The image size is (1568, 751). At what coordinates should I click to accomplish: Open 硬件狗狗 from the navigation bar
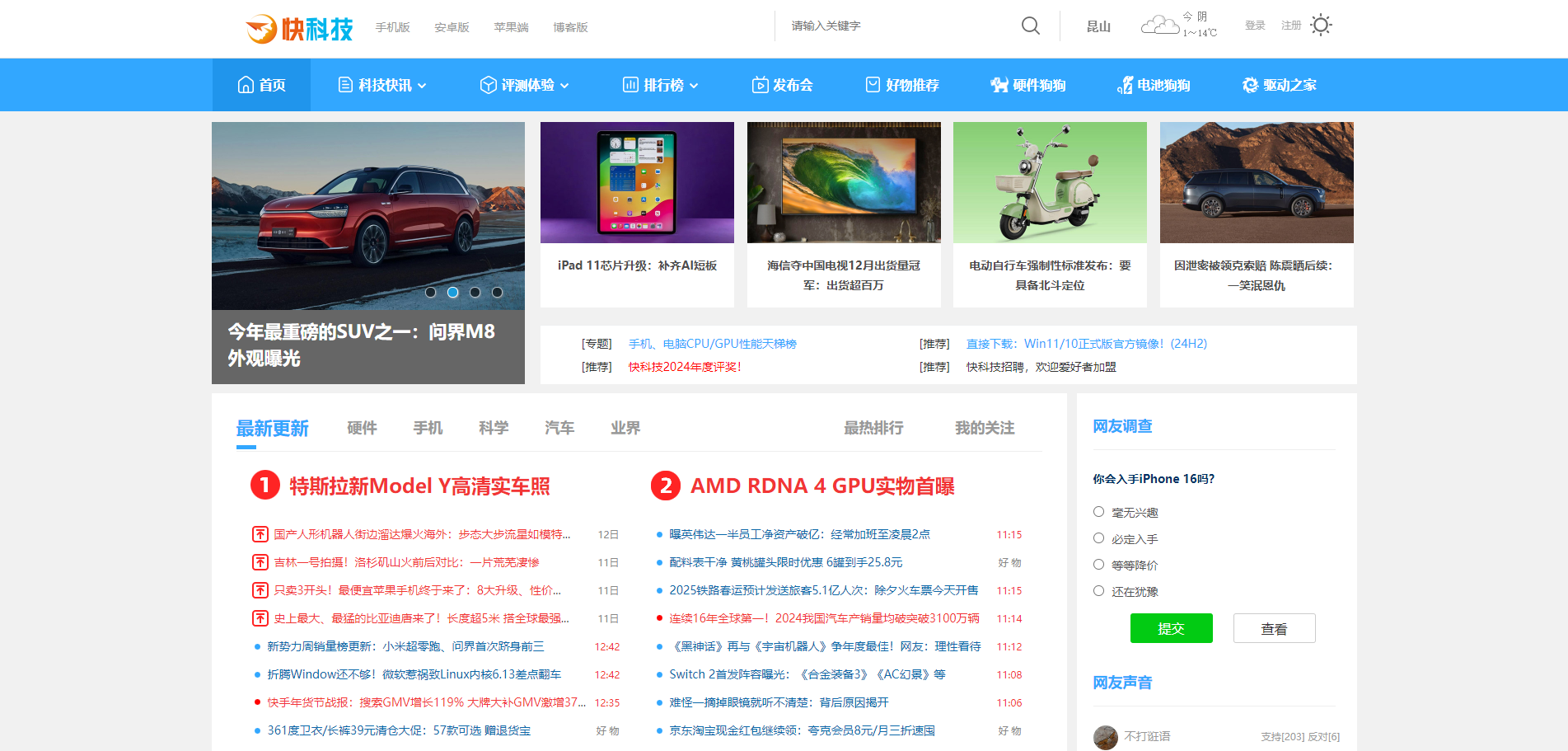[x=1028, y=85]
